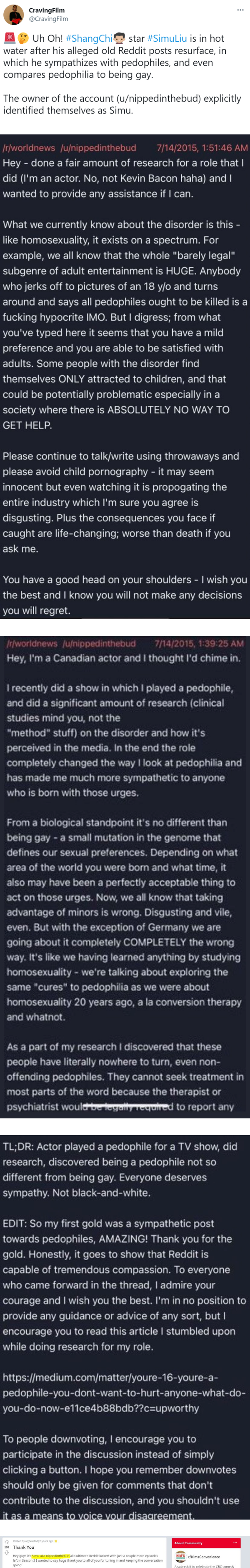Open the medium.com article URL

[x=124, y=1393]
